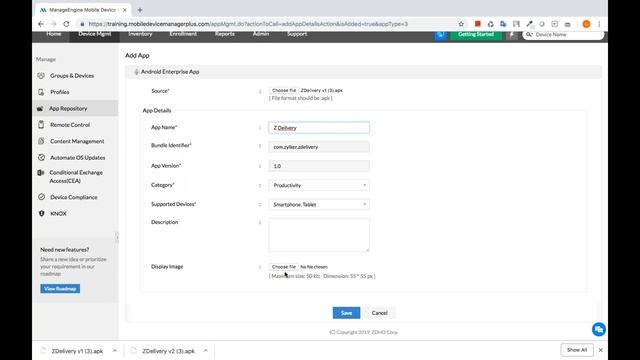
Task: Expand options for ZDelivery v2 (3).apk download
Action: tap(205, 351)
